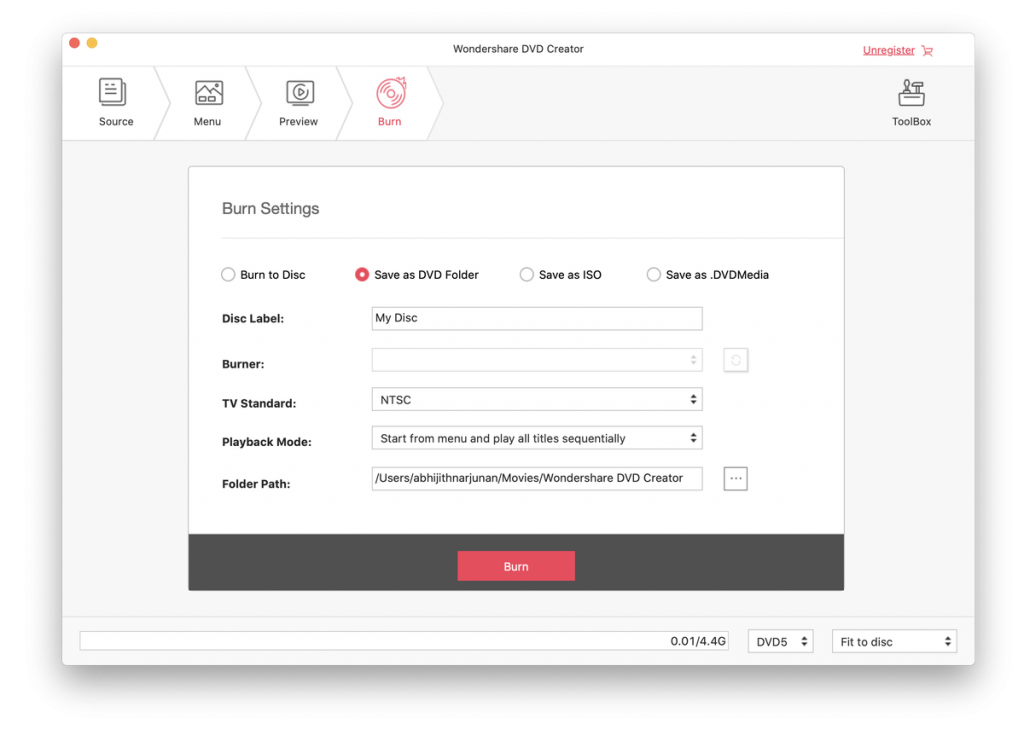Open the Fit to disc dropdown
The image size is (1024, 730).
(x=894, y=642)
